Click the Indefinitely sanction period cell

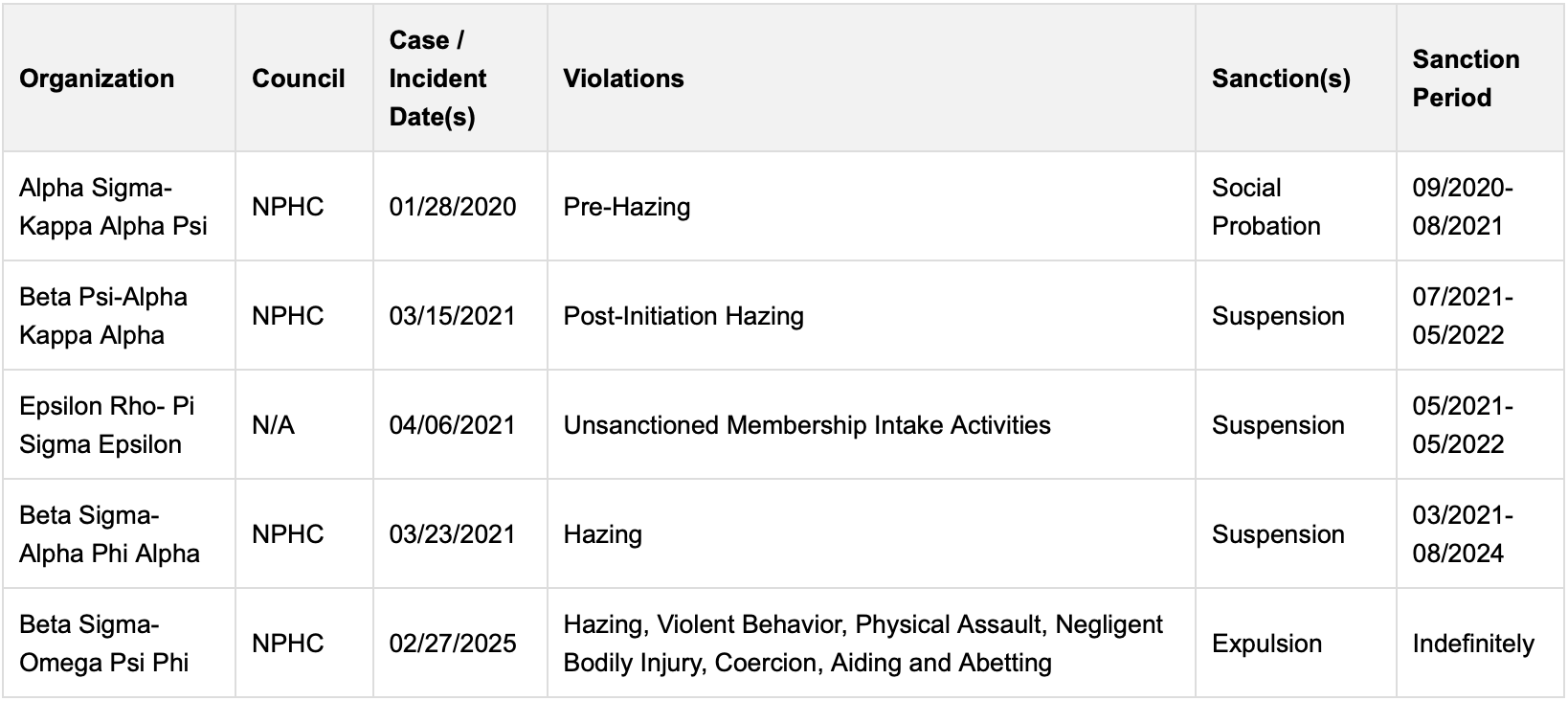[x=1472, y=644]
